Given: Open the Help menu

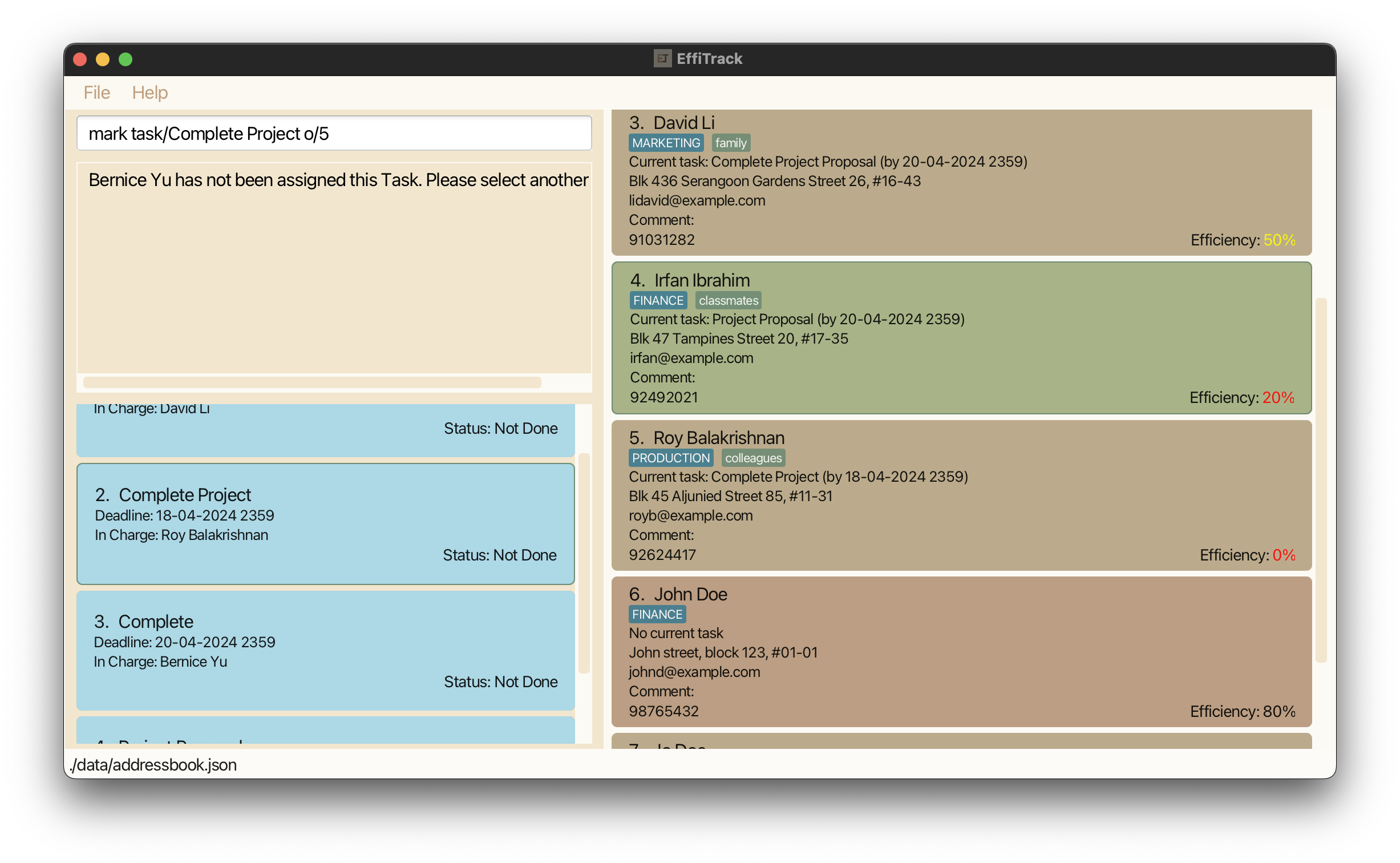Looking at the screenshot, I should pyautogui.click(x=149, y=92).
